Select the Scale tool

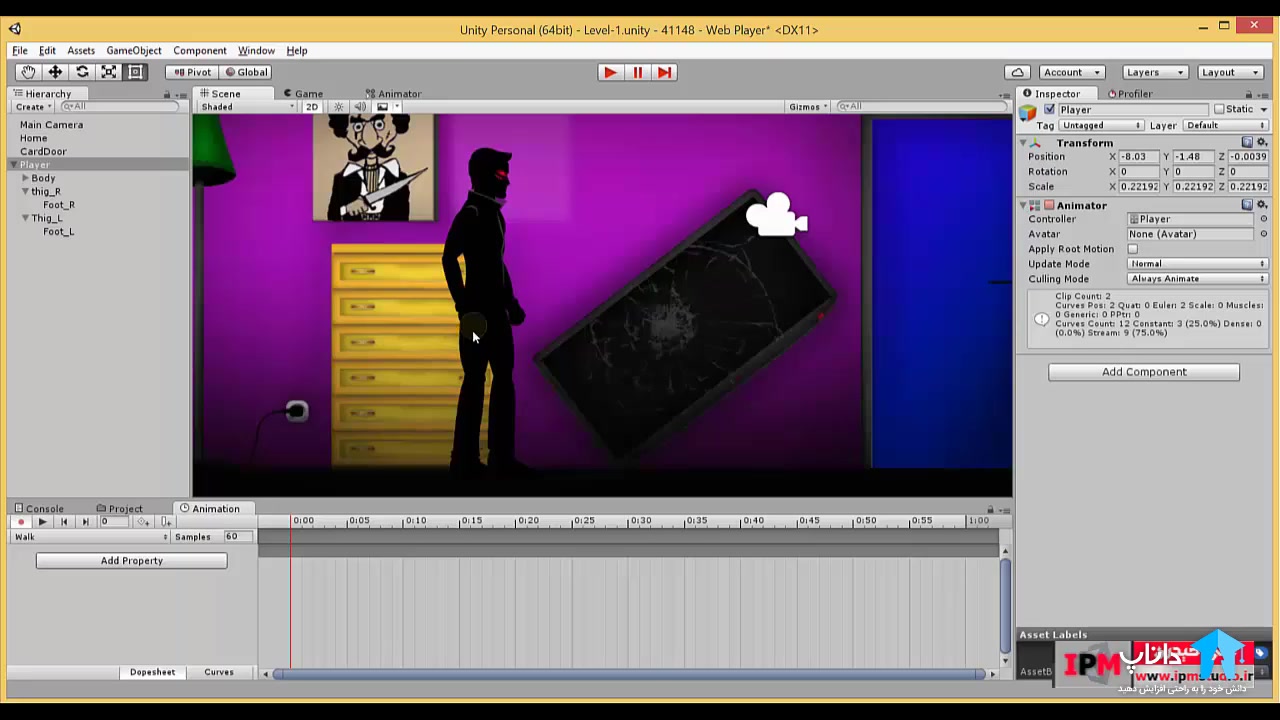click(x=109, y=72)
